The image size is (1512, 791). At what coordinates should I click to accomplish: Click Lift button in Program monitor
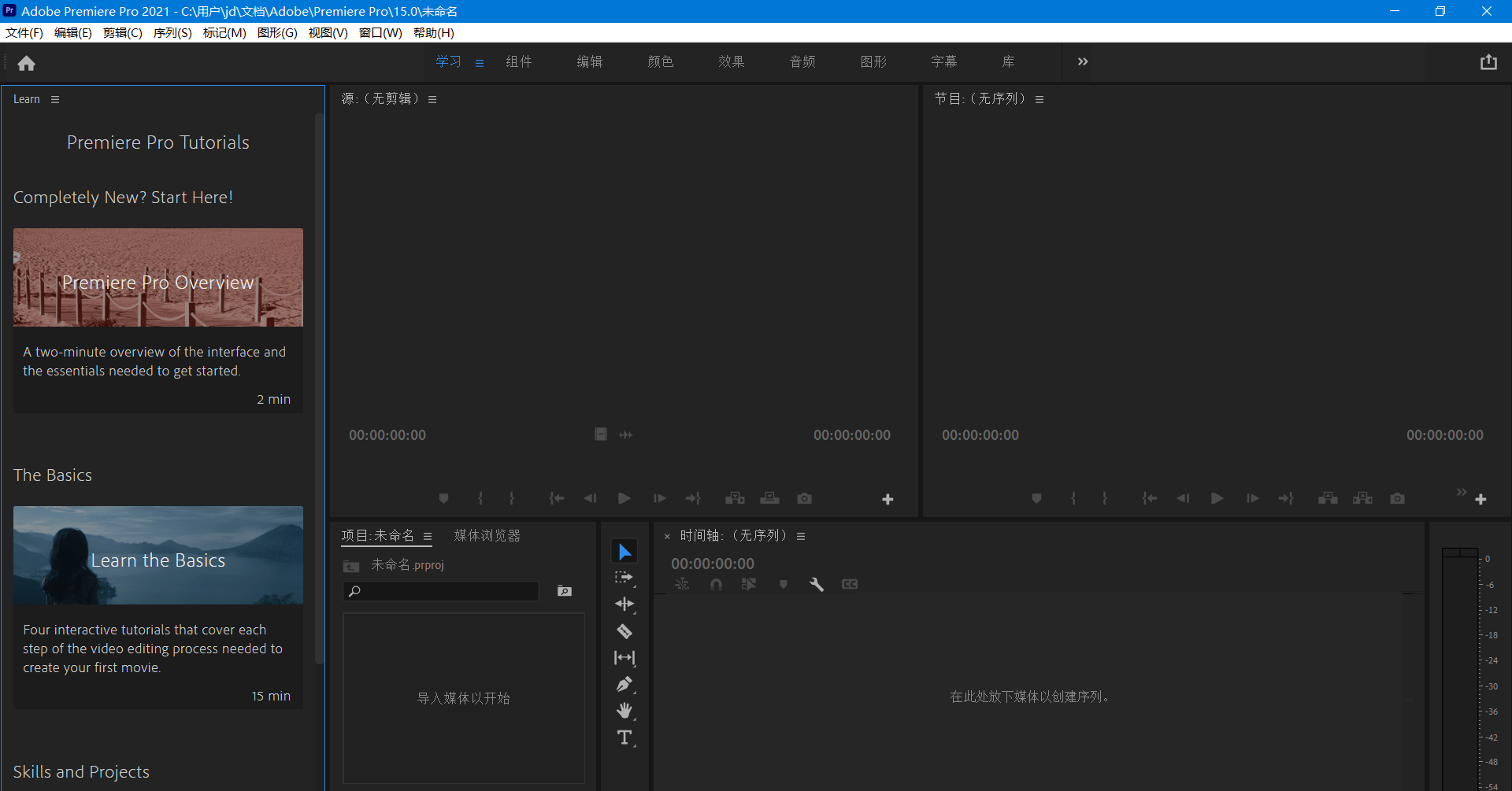pos(1328,498)
